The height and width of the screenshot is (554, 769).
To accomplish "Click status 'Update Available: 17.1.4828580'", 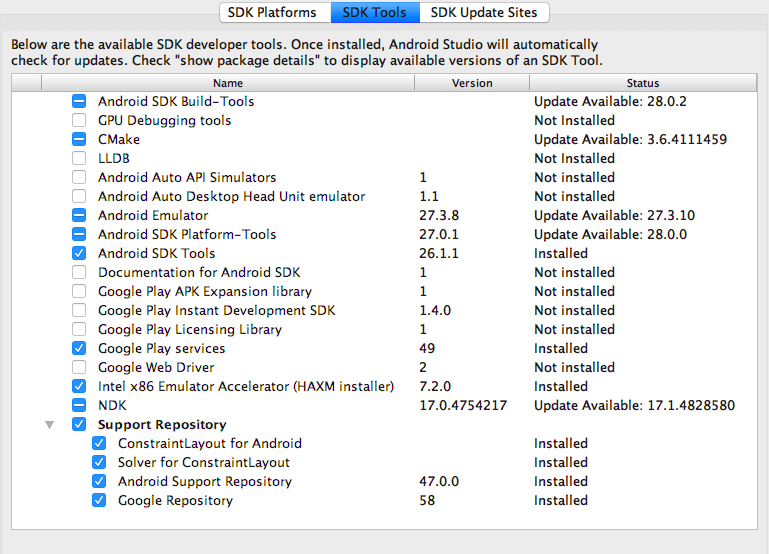I will tap(634, 405).
